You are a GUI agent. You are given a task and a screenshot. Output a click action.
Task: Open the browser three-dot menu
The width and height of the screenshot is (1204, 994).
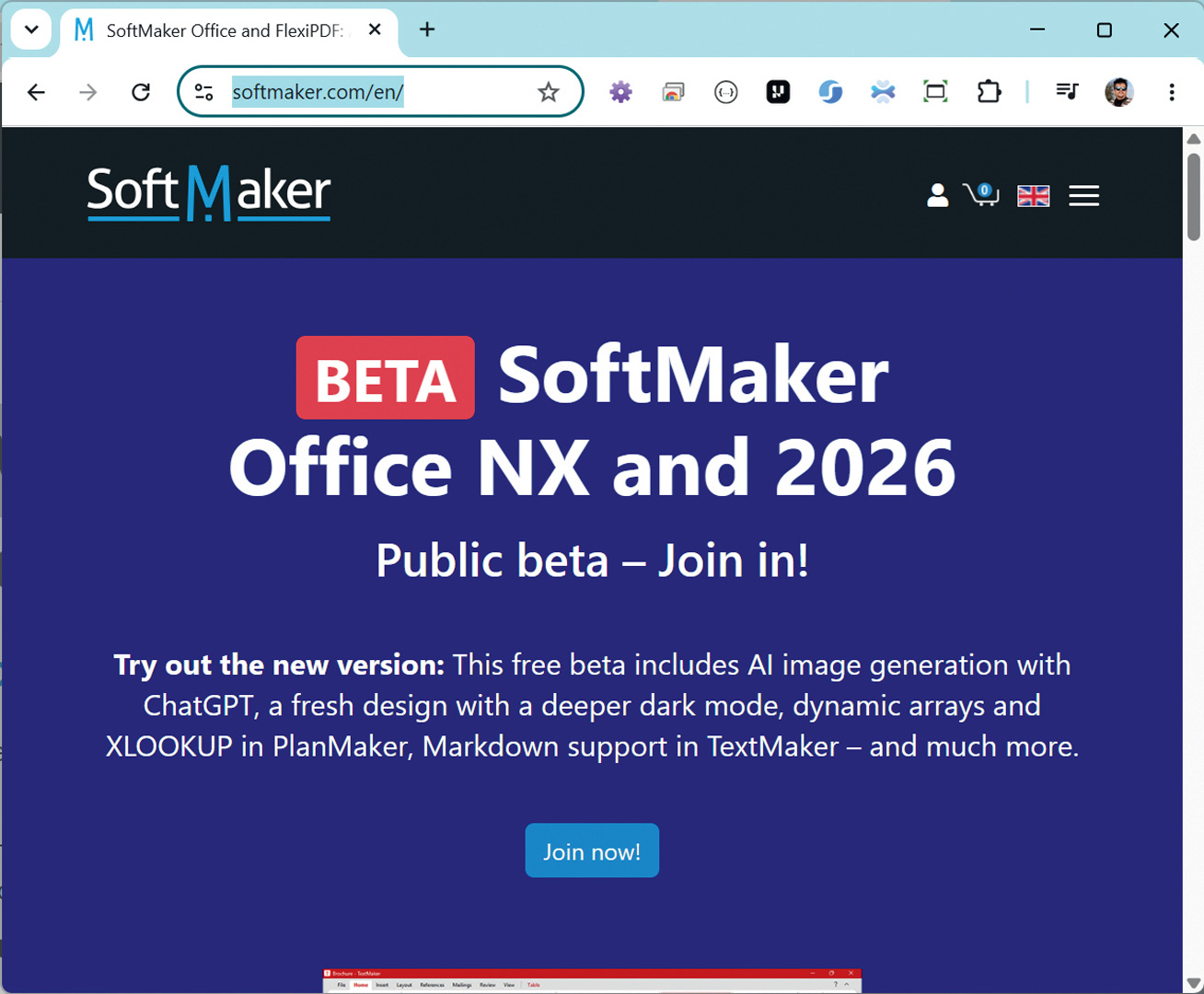1172,92
